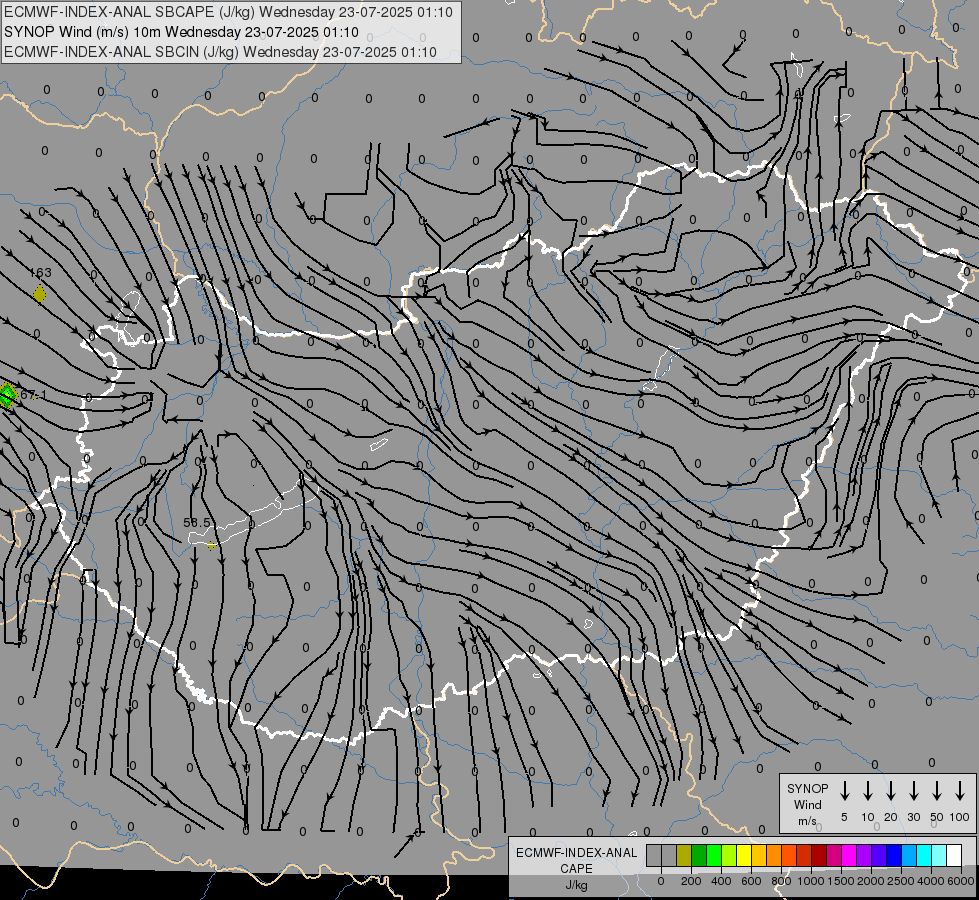Image resolution: width=979 pixels, height=900 pixels.
Task: Click the 2000 tick on CAPE legend
Action: [871, 881]
